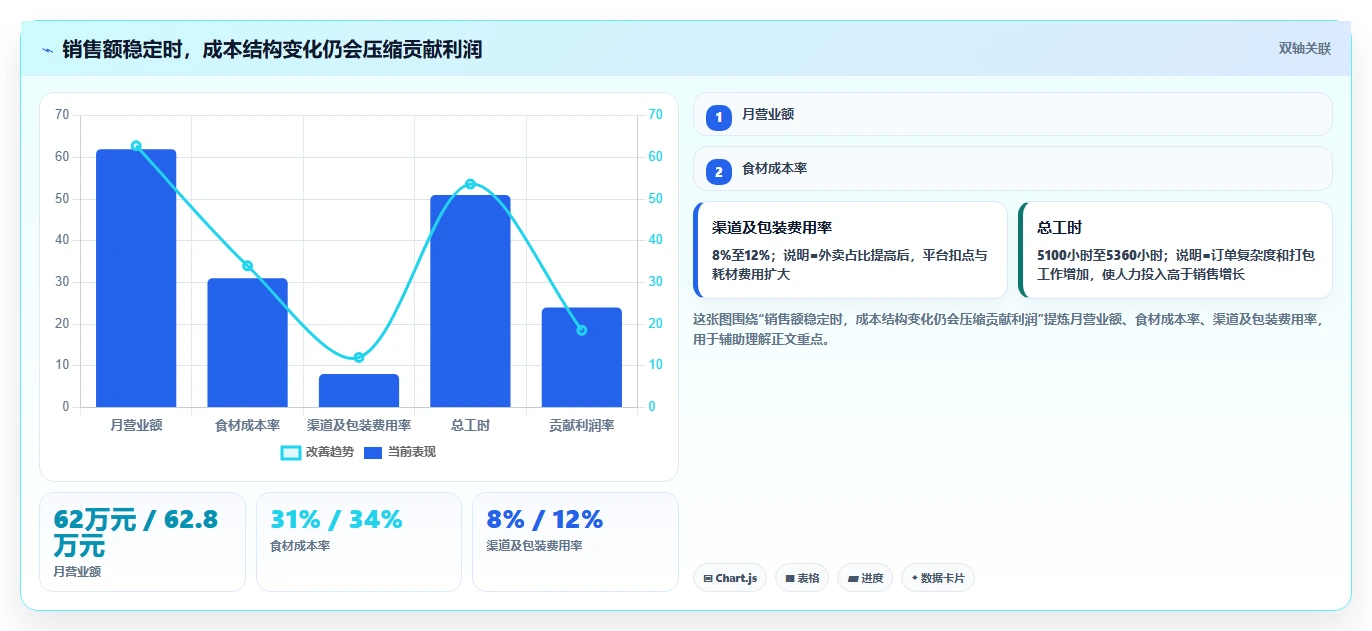Click the 双轴关联 label in header
The width and height of the screenshot is (1372, 631).
tap(1304, 49)
